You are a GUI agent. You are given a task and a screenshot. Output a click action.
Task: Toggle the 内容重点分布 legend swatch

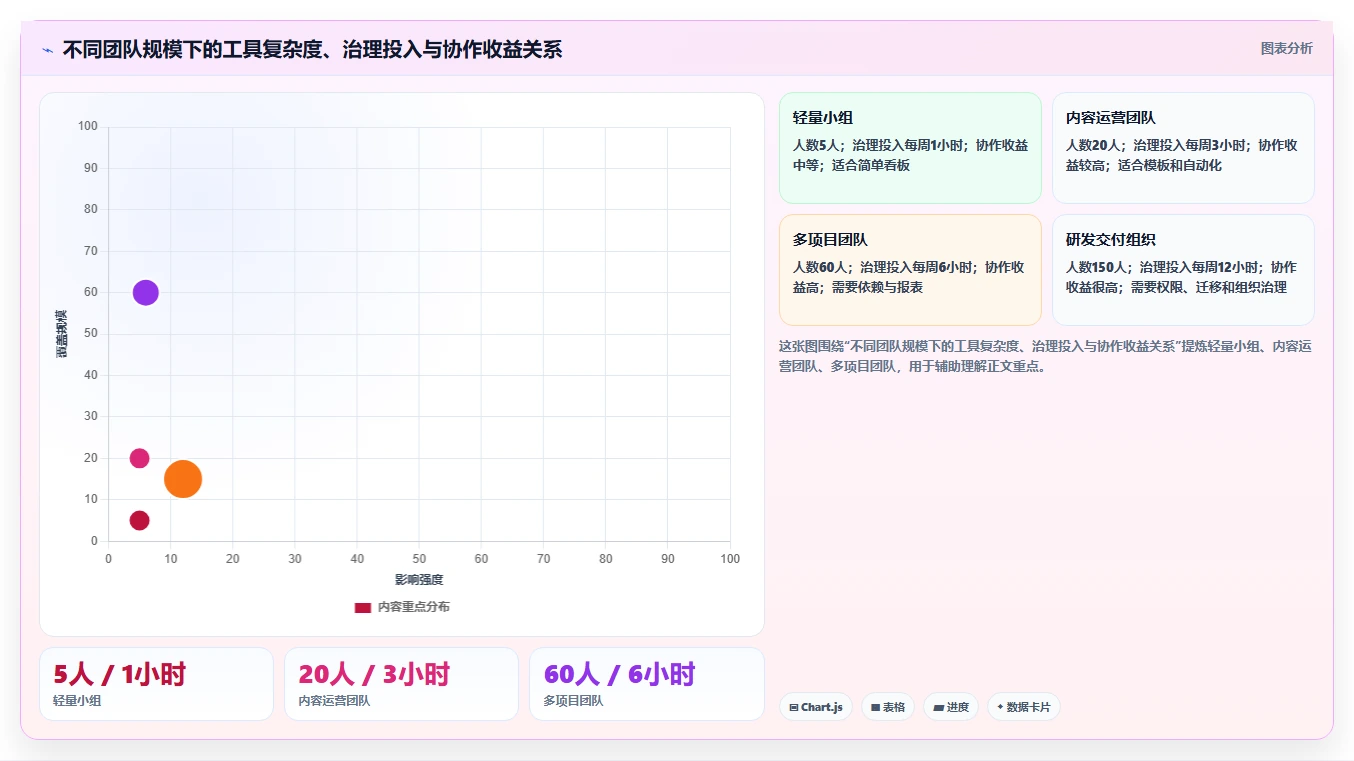point(363,607)
